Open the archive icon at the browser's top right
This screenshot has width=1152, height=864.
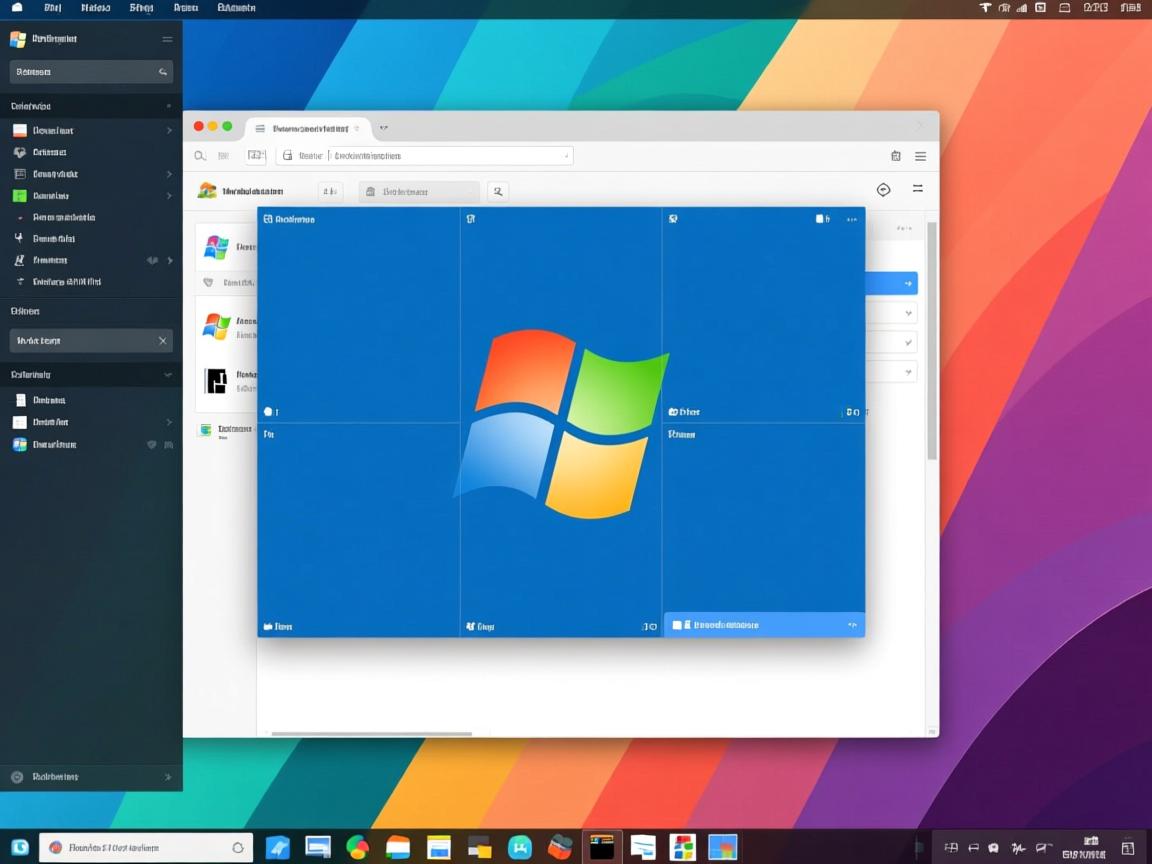tap(895, 155)
